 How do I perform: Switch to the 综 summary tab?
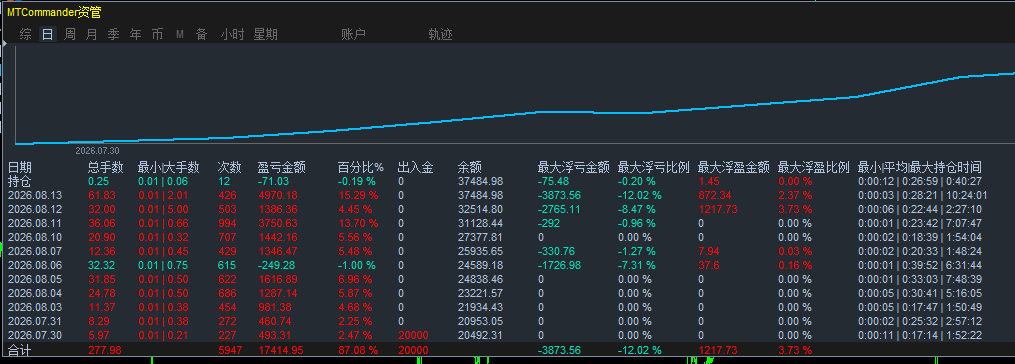click(x=26, y=34)
